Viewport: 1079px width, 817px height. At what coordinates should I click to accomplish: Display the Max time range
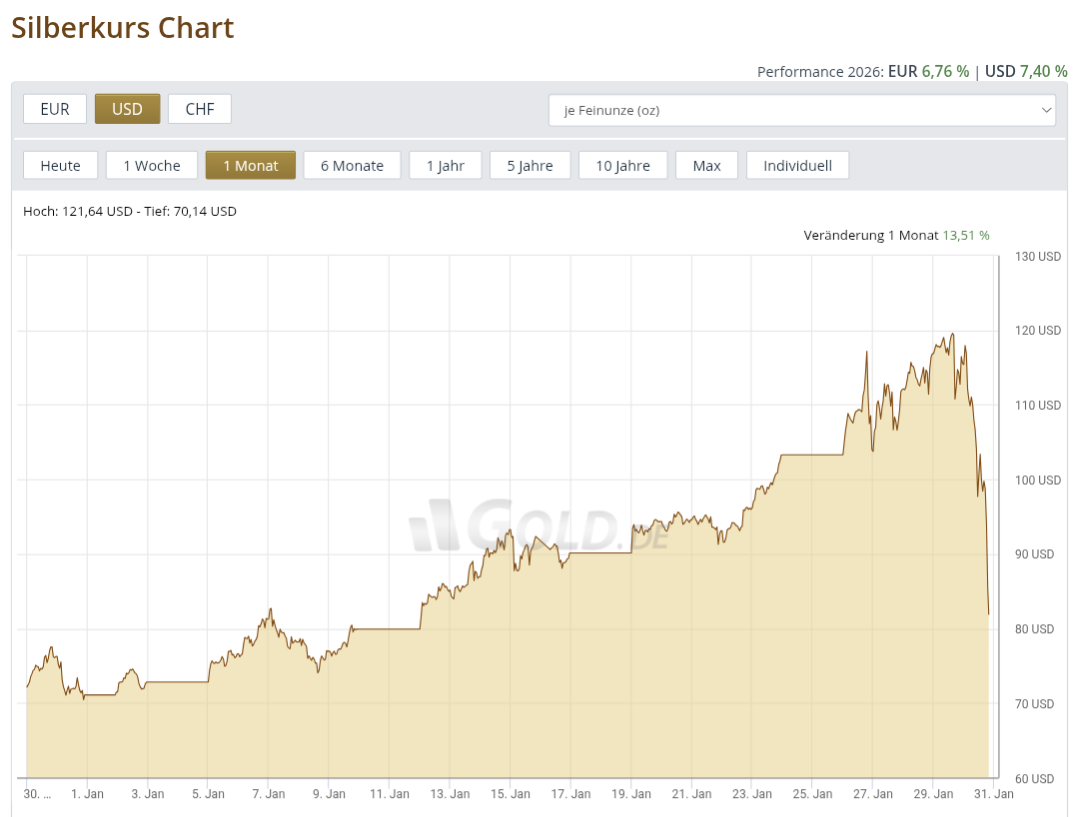[x=706, y=165]
